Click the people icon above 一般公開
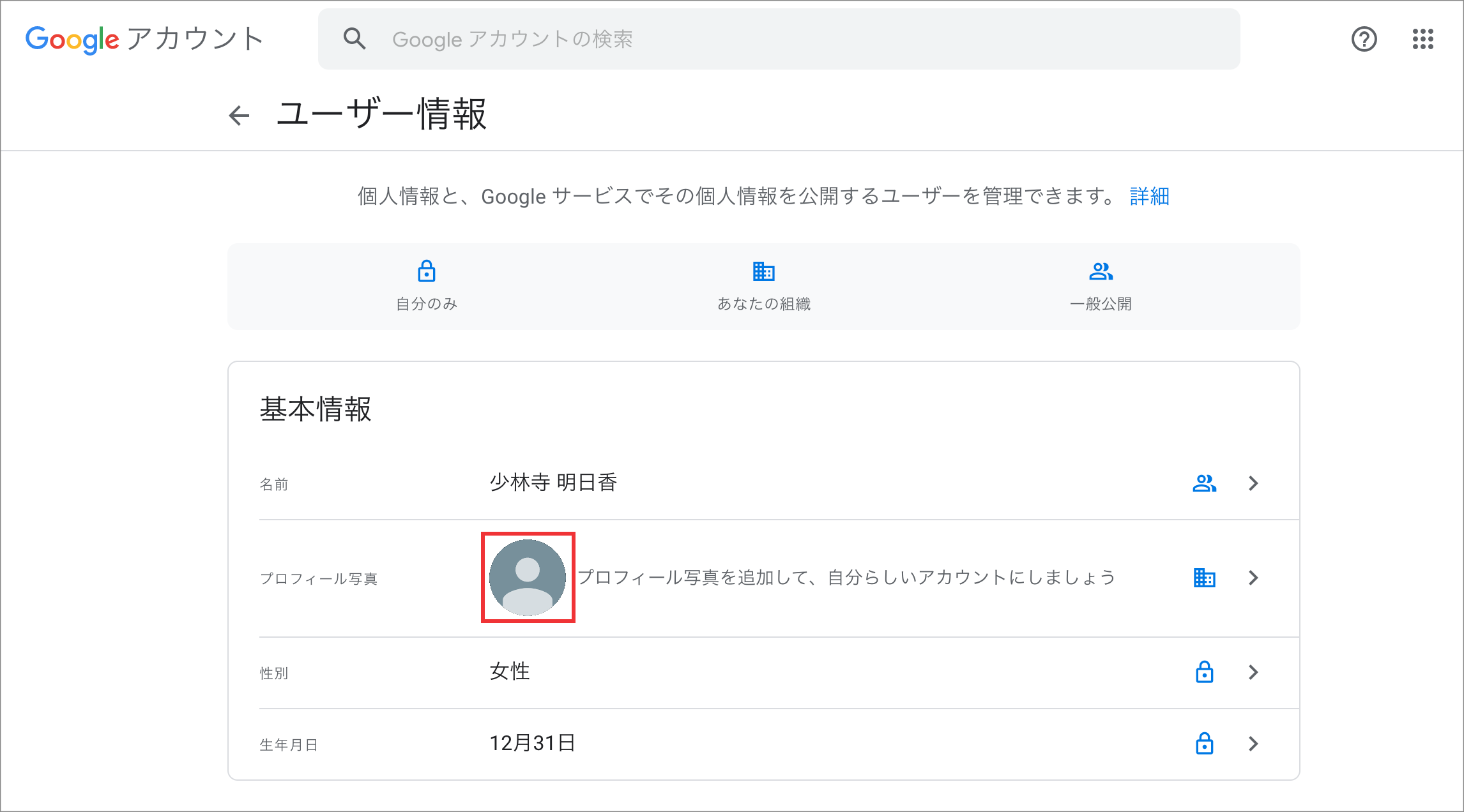1464x812 pixels. tap(1101, 271)
